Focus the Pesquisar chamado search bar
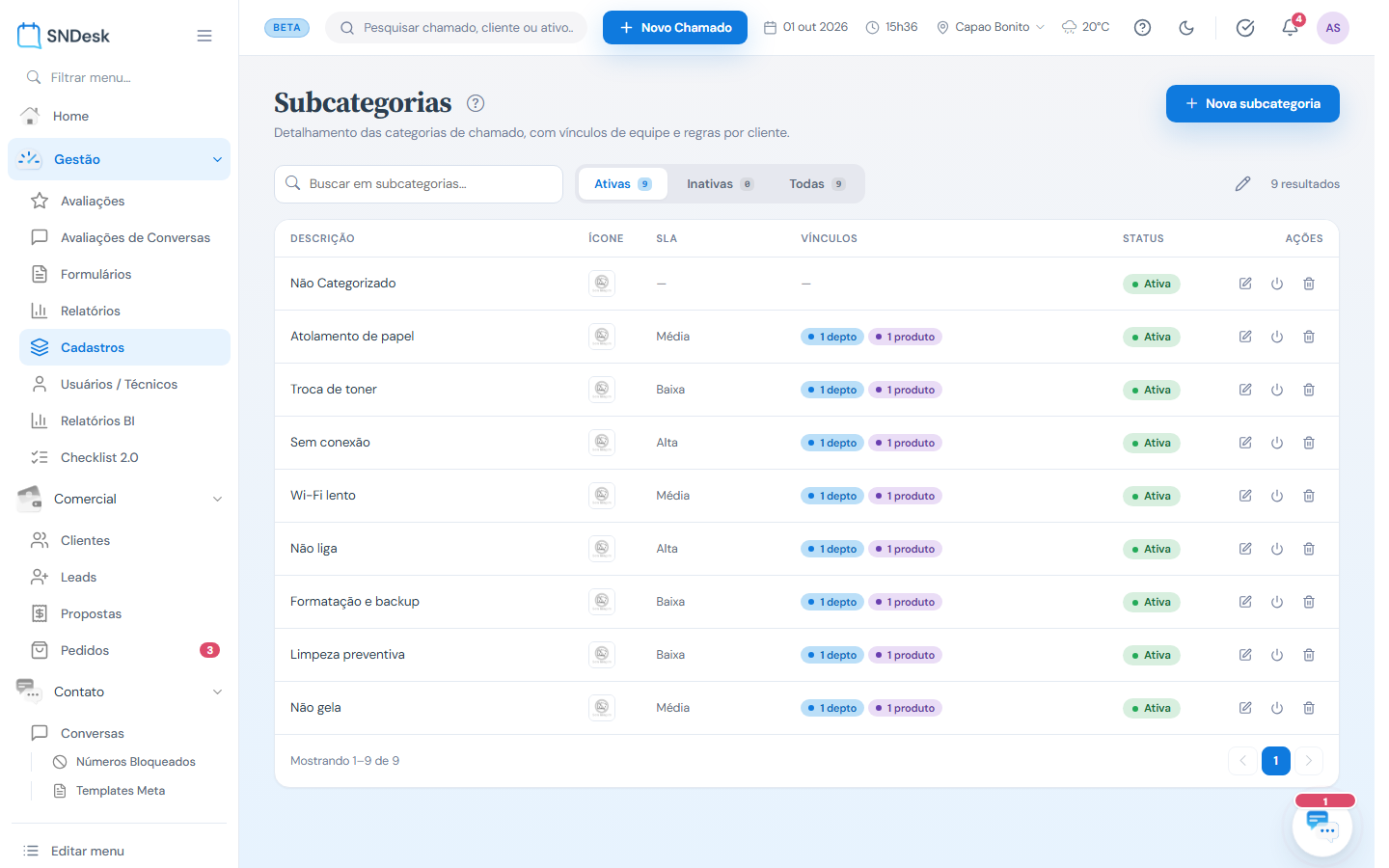Screen dimensions: 1389x868 tap(456, 27)
